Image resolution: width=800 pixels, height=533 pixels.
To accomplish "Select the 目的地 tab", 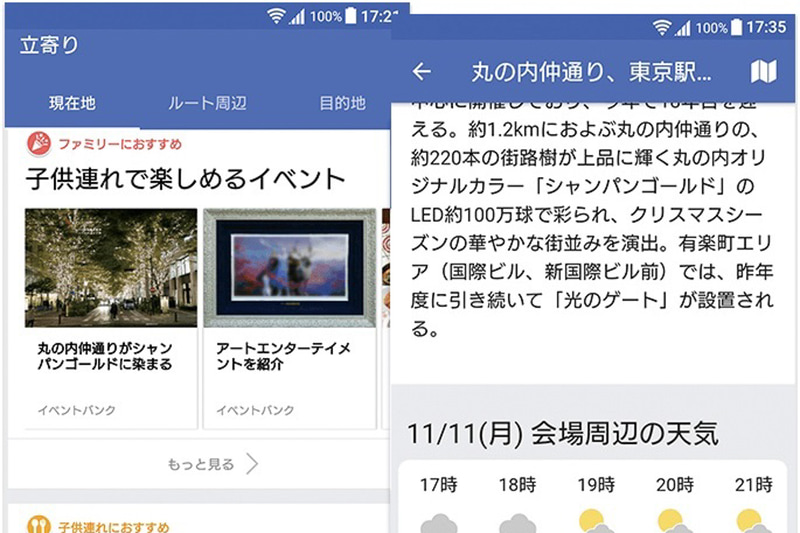I will click(x=342, y=103).
